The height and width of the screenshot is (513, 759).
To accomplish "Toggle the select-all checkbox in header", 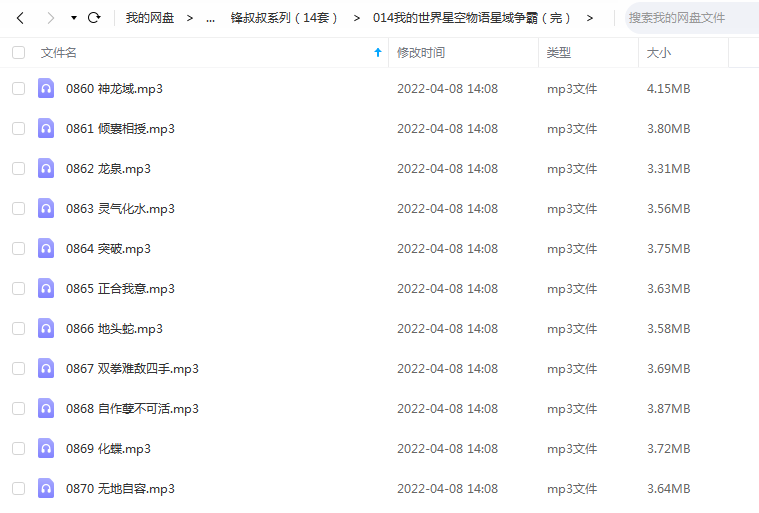I will click(x=18, y=52).
